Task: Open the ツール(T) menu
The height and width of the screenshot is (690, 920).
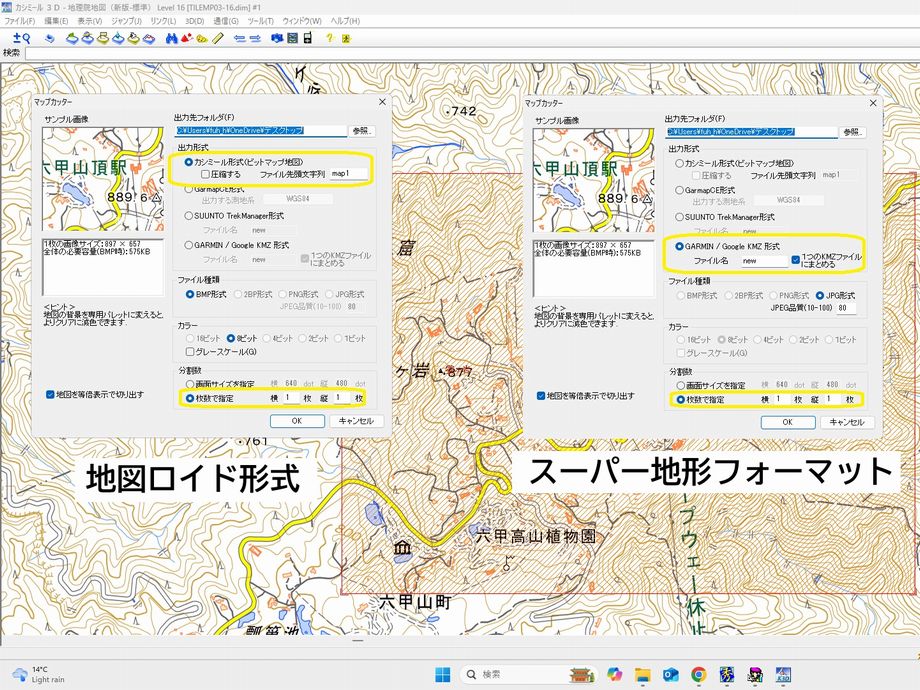Action: (260, 21)
